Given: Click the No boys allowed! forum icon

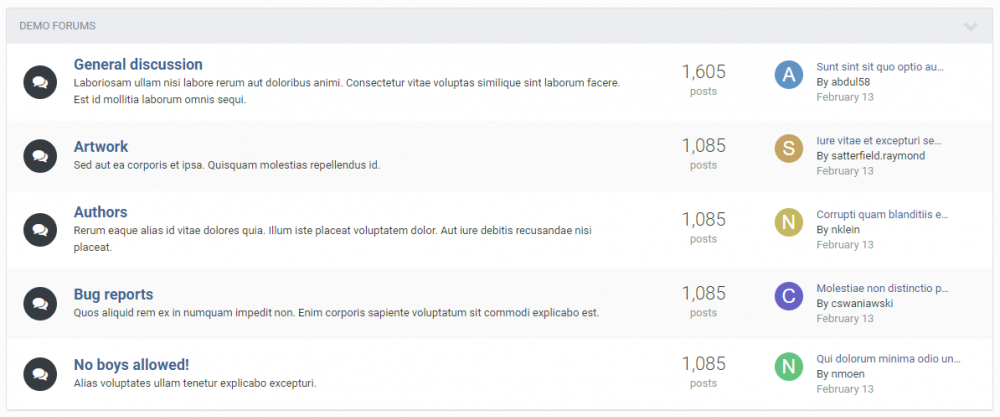Looking at the screenshot, I should click(x=40, y=373).
